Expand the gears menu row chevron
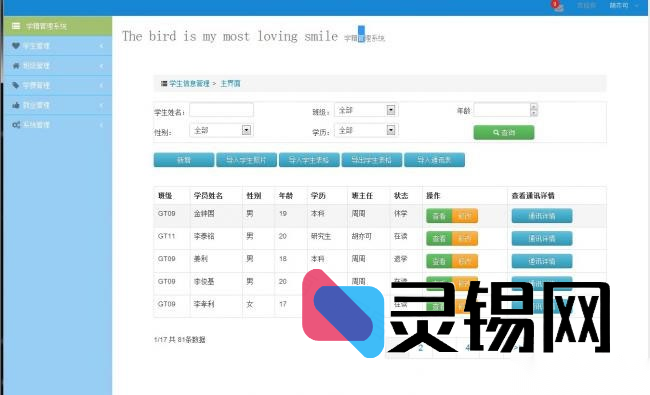 [x=102, y=125]
